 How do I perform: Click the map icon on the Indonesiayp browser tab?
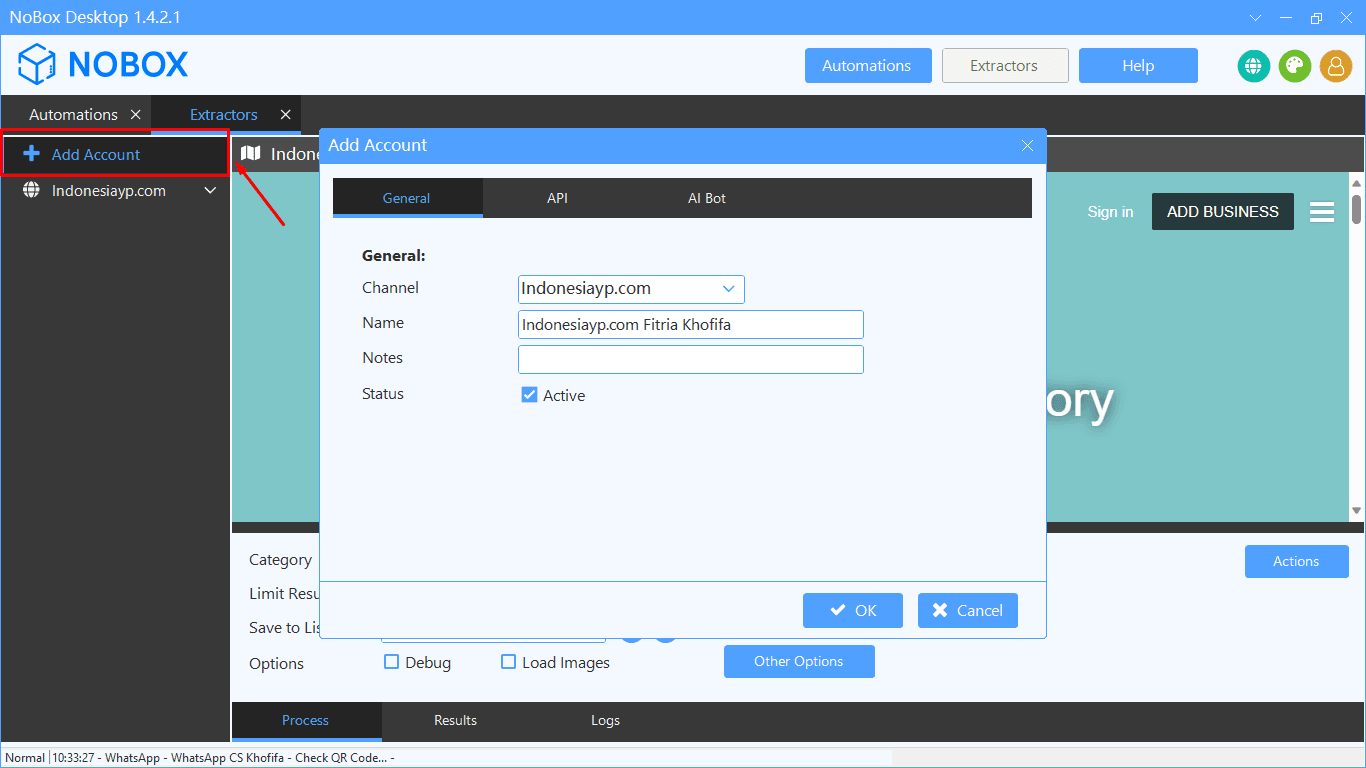[249, 153]
